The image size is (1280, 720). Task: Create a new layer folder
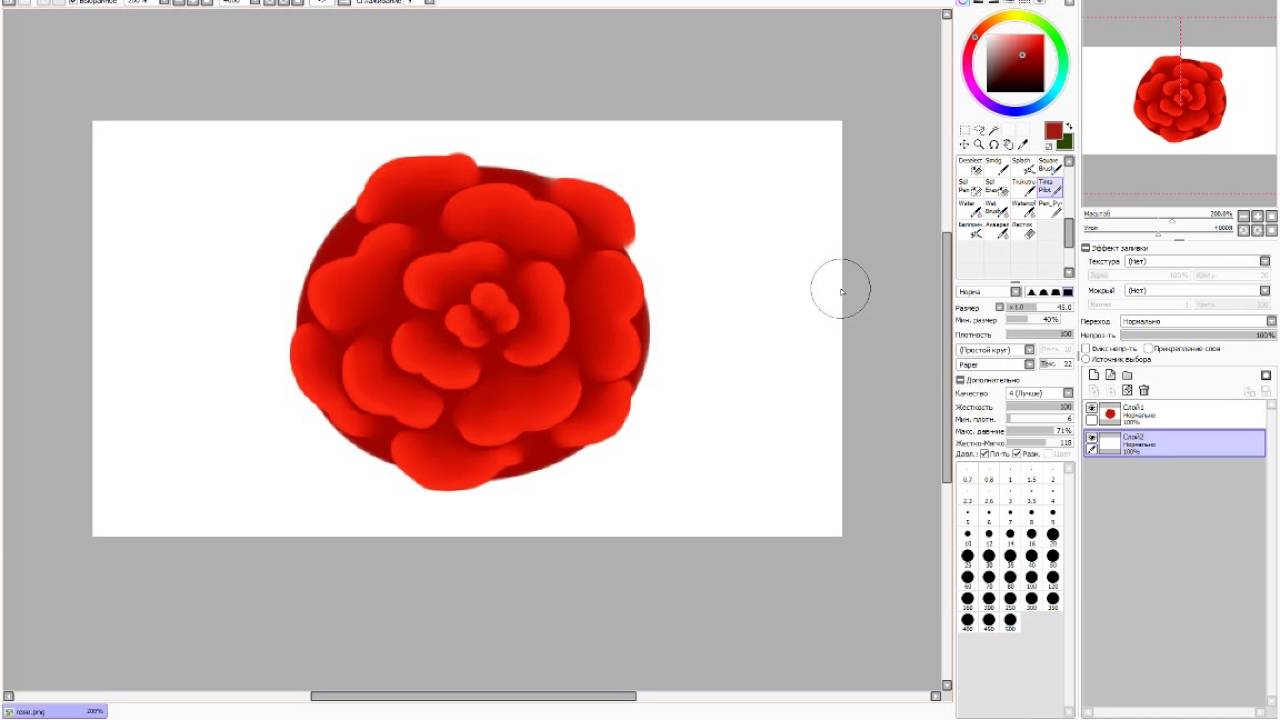[1127, 375]
